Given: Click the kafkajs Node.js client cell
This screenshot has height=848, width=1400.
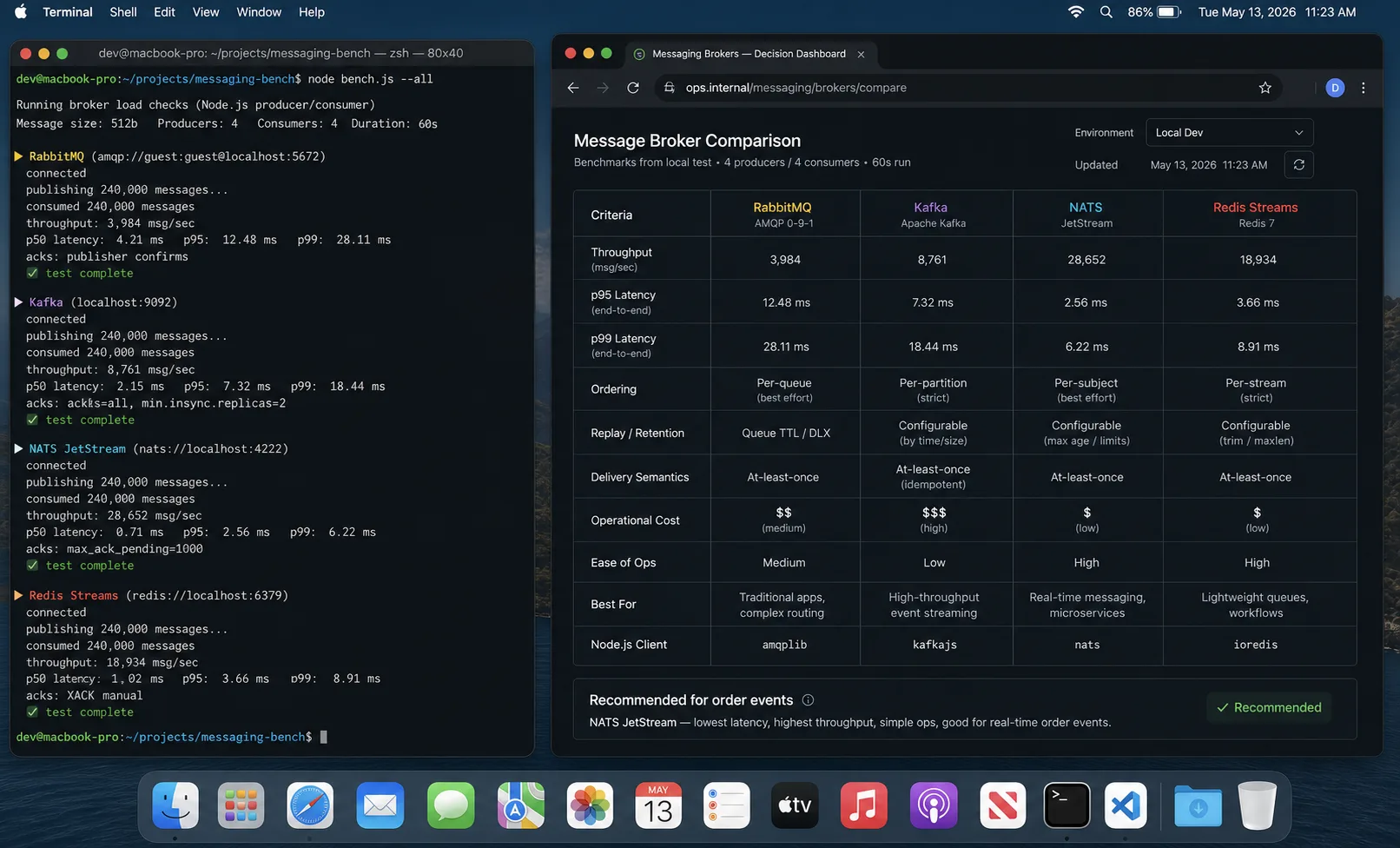Looking at the screenshot, I should (934, 645).
